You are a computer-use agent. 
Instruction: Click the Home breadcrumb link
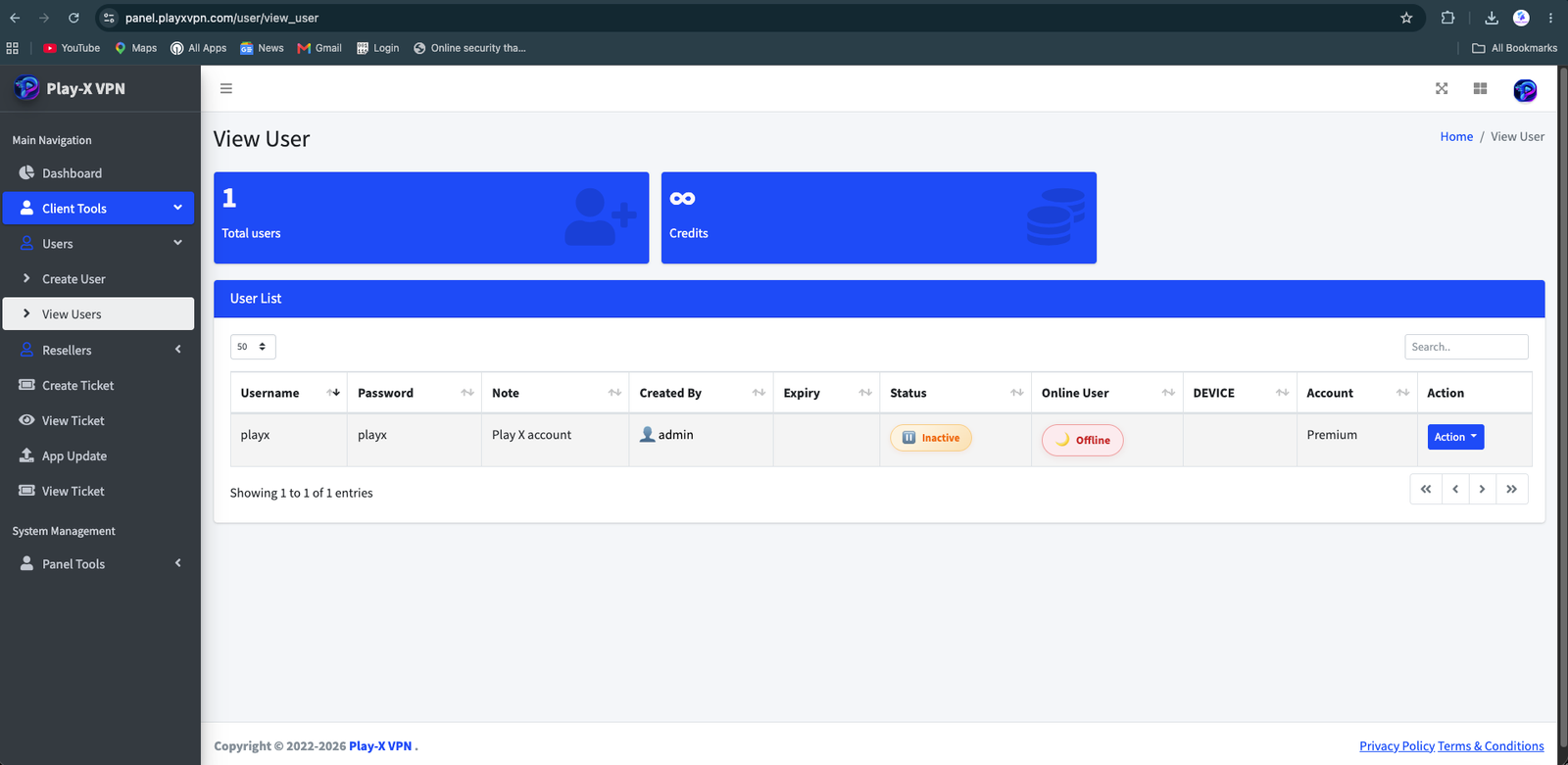click(1456, 136)
